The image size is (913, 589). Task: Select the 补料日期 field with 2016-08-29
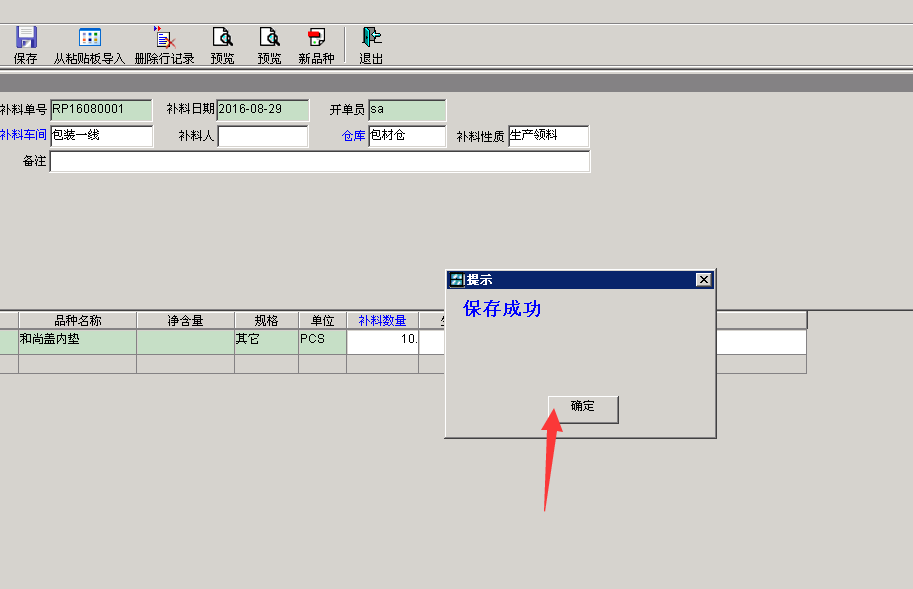(262, 110)
